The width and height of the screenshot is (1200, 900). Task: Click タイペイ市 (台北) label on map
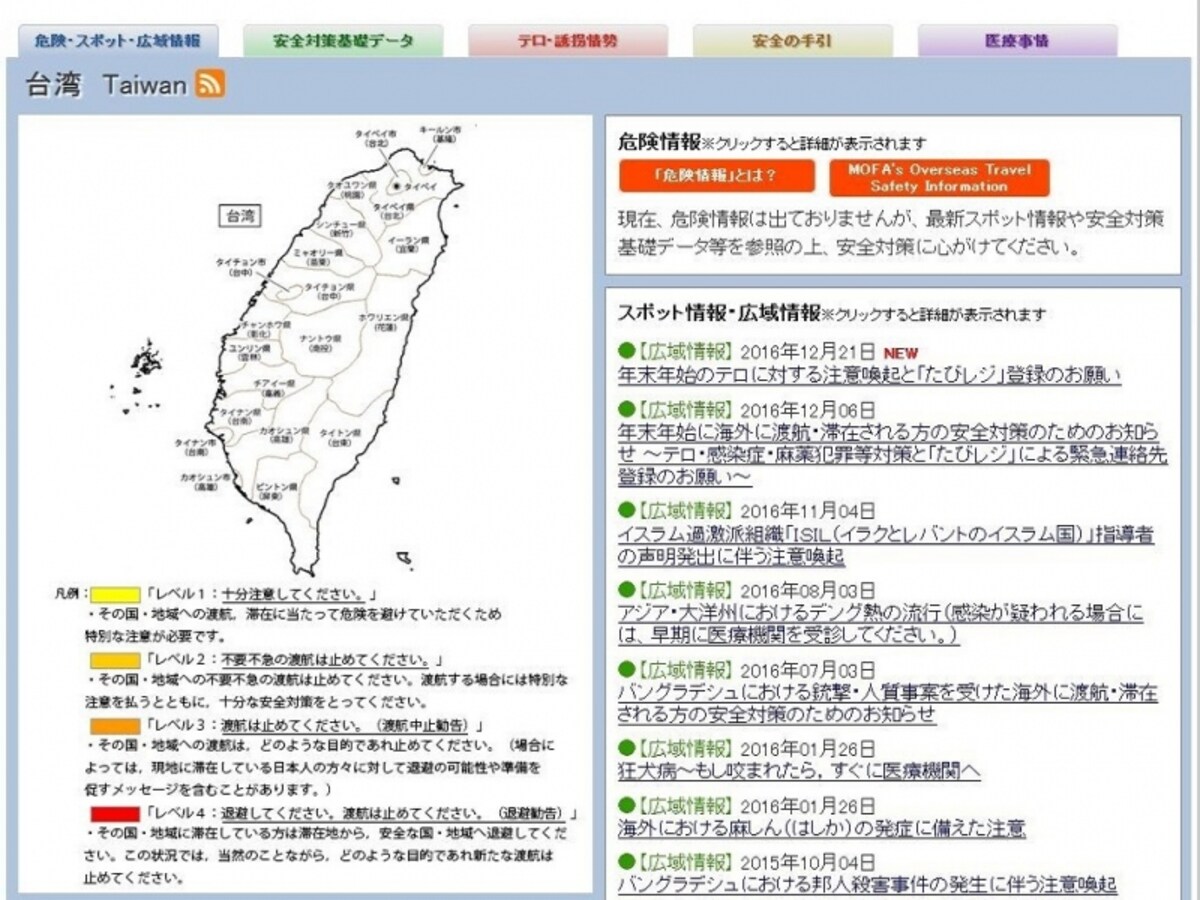pyautogui.click(x=376, y=138)
